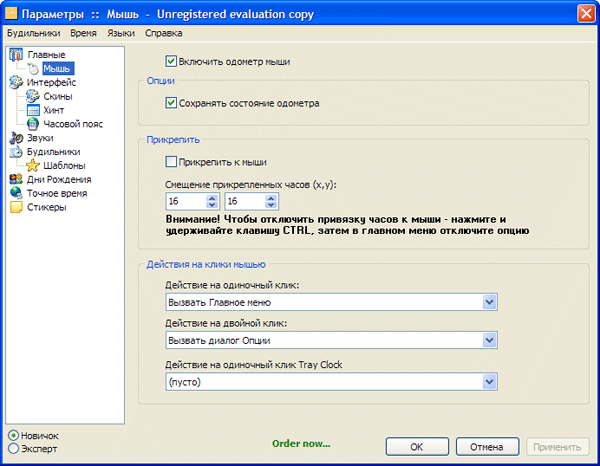Open the Время menu
Screen dimensions: 600x466
(x=83, y=33)
